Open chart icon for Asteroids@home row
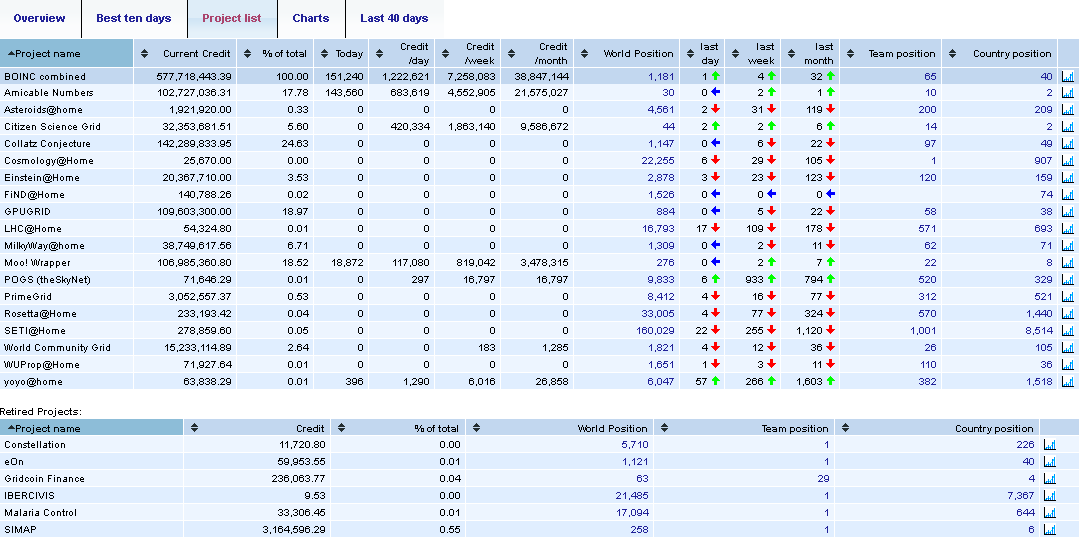The height and width of the screenshot is (538, 1079). point(1067,109)
